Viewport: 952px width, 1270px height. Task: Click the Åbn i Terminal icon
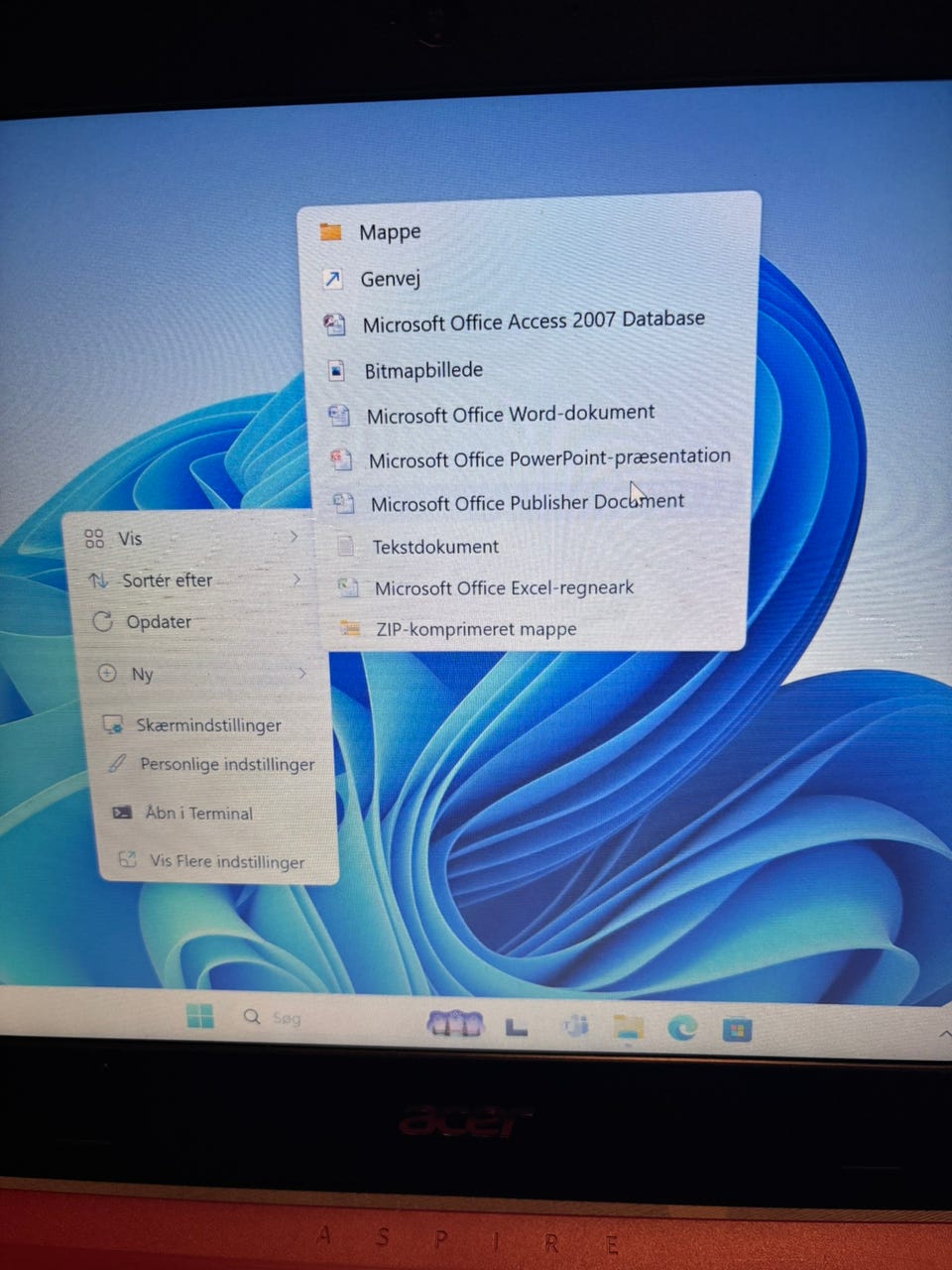click(122, 813)
